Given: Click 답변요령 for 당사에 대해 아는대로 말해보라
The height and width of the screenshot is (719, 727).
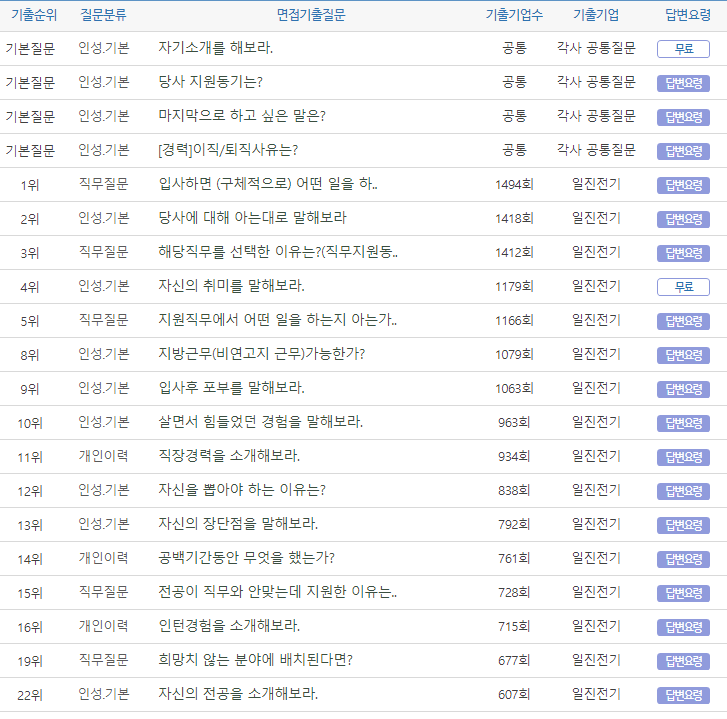Looking at the screenshot, I should pos(683,219).
